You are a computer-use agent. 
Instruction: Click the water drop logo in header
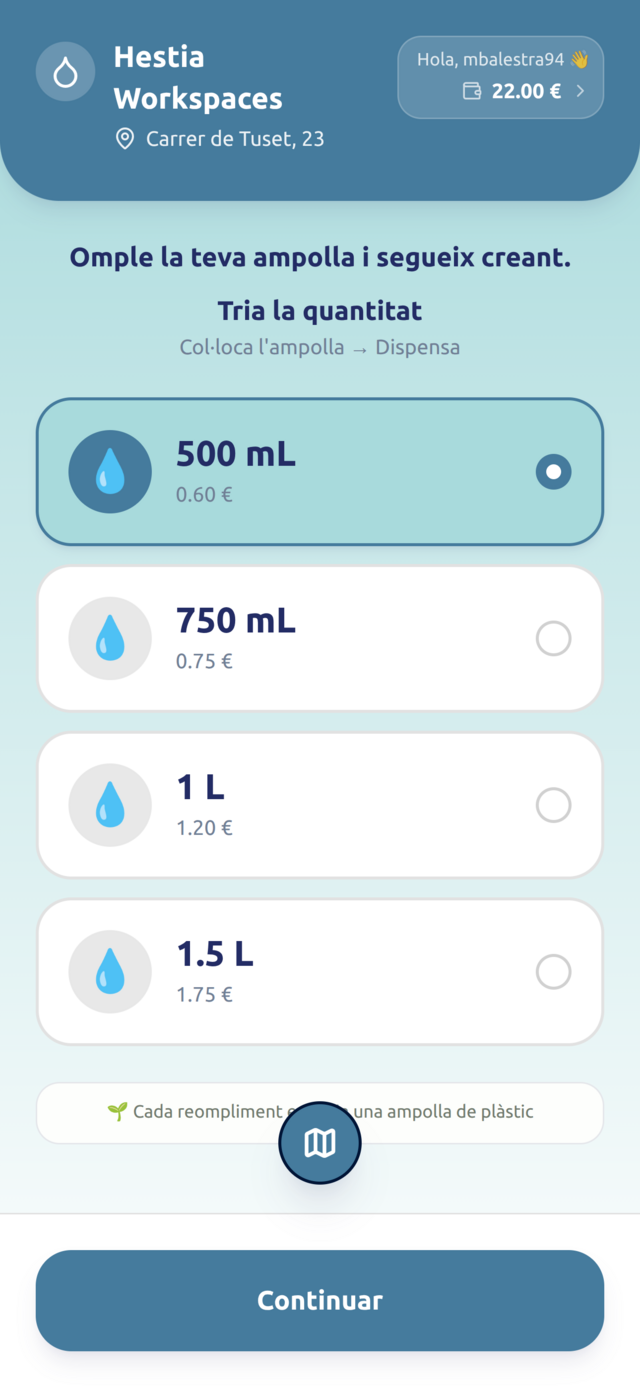[x=66, y=73]
